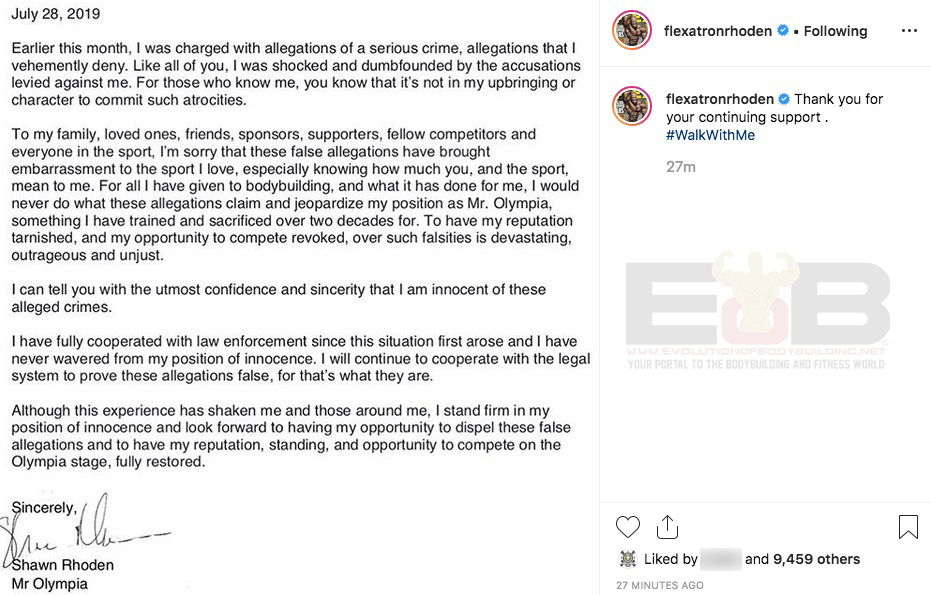Like the post with the heart icon

(628, 526)
